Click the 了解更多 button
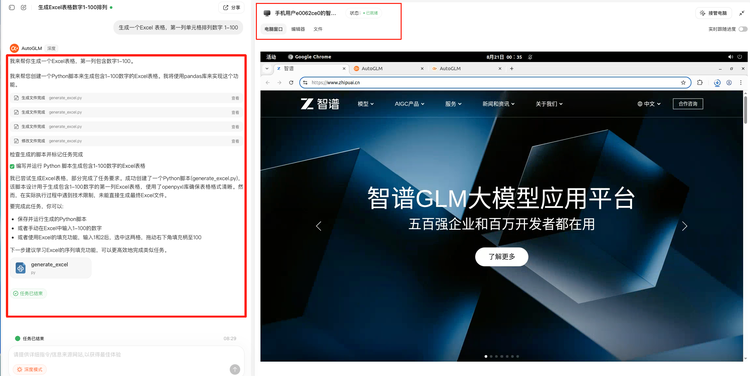This screenshot has width=750, height=376. (502, 257)
